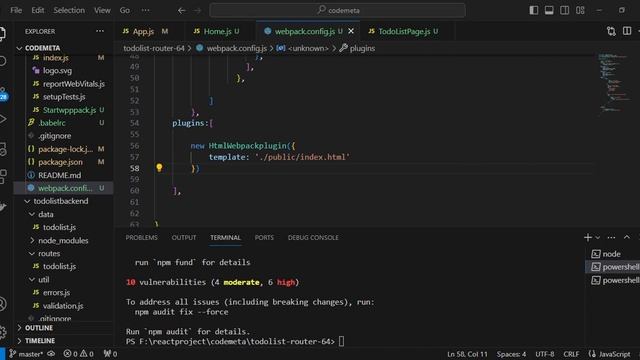Open errors.js in util folder

pyautogui.click(x=56, y=293)
